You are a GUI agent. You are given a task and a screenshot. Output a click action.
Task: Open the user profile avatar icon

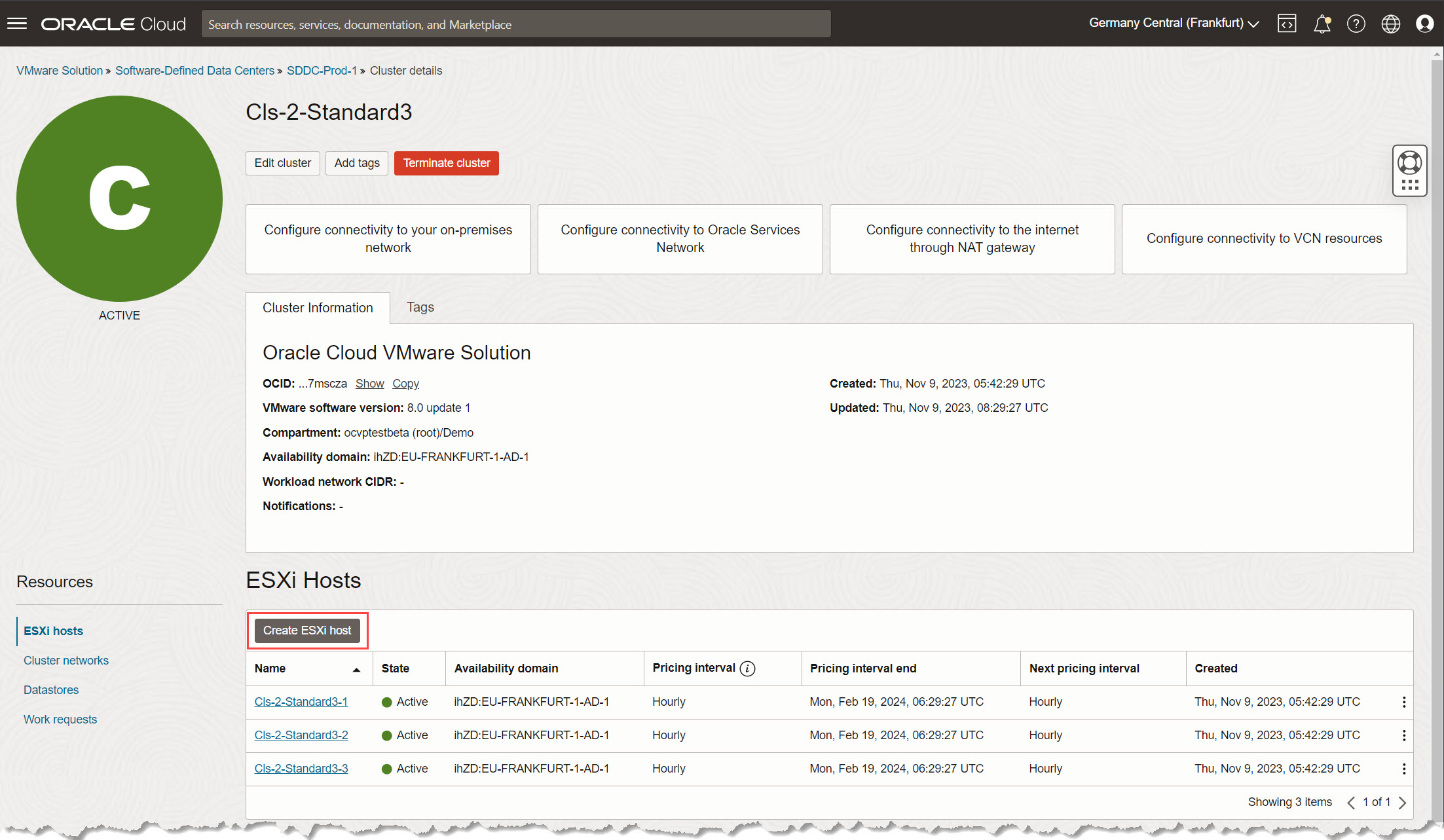click(x=1425, y=24)
